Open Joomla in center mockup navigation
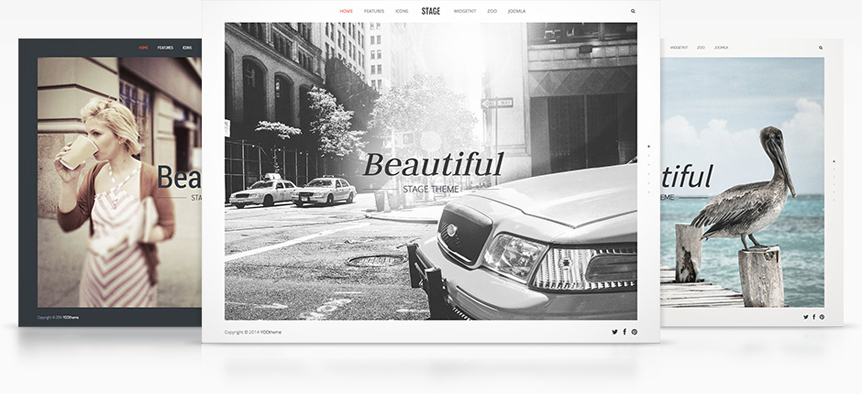The image size is (862, 394). pyautogui.click(x=517, y=11)
